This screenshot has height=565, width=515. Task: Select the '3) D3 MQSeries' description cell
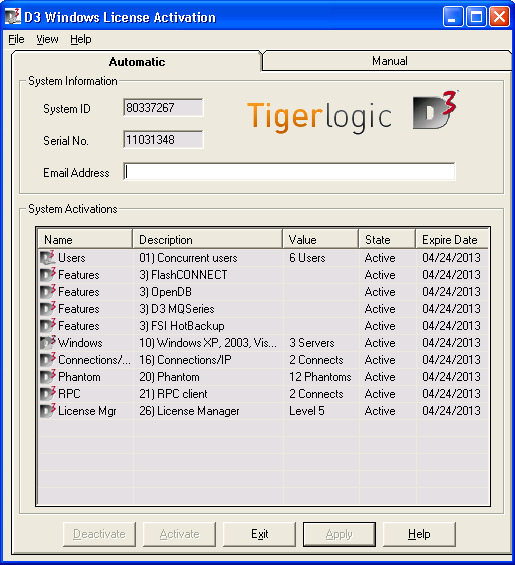208,308
